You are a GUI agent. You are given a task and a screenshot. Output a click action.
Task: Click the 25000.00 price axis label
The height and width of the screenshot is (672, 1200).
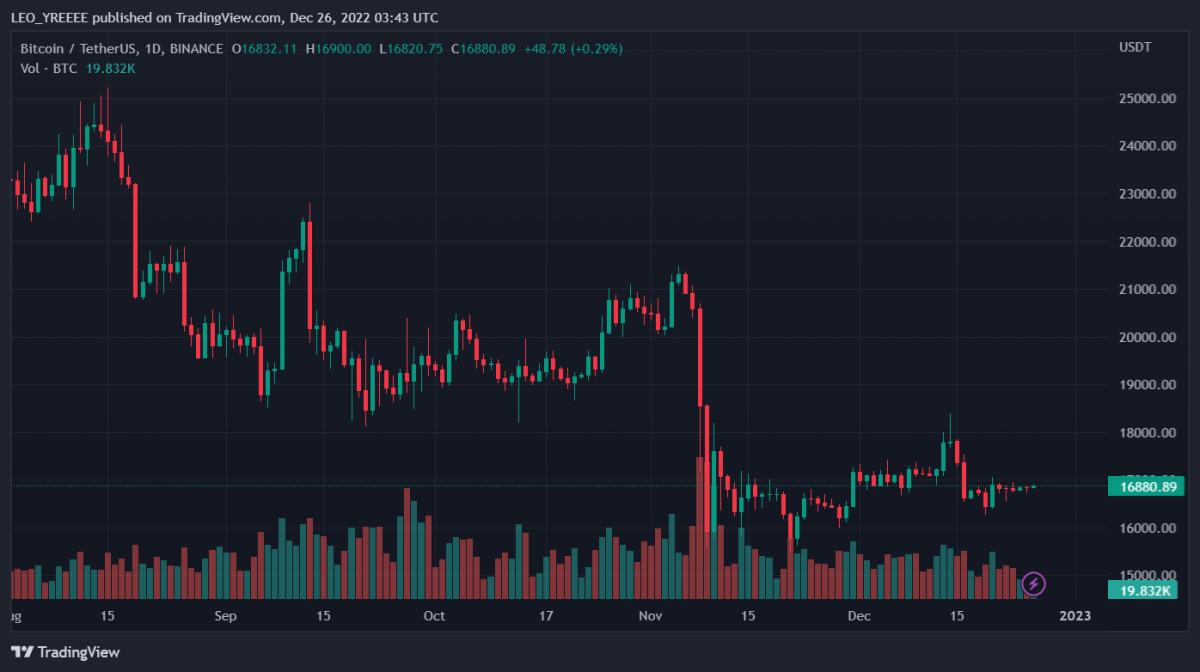point(1145,98)
